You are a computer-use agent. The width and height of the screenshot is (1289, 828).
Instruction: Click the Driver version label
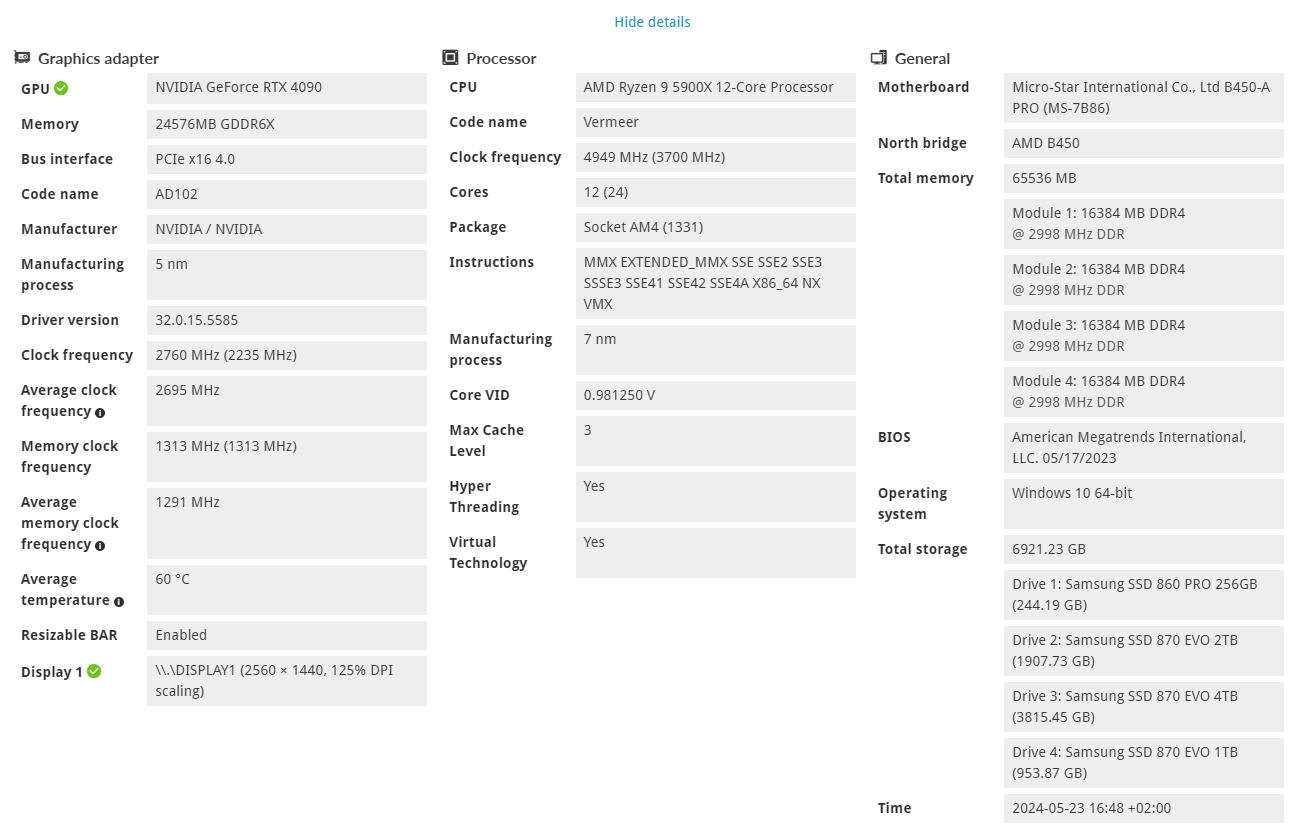(70, 320)
